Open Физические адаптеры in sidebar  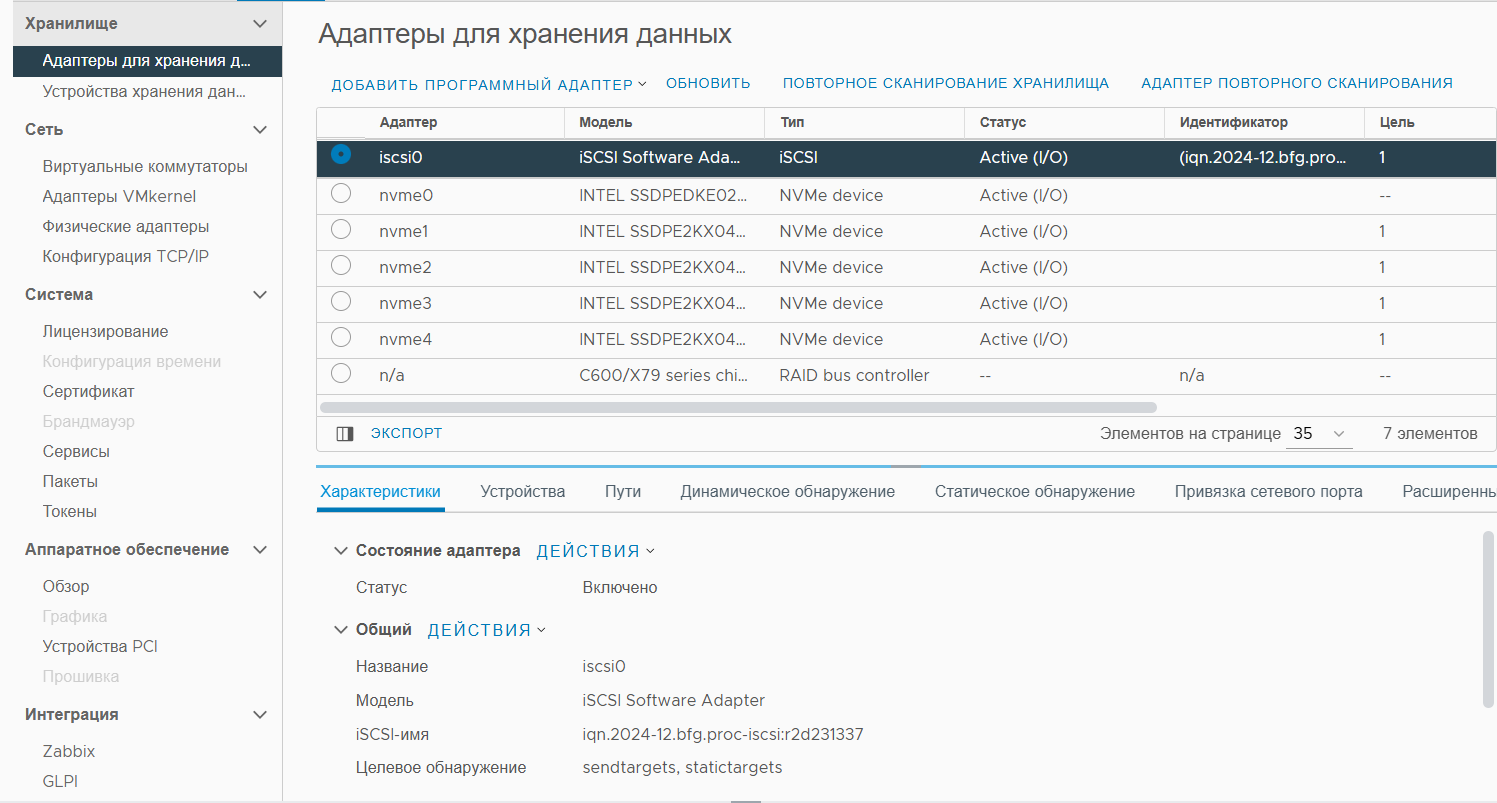(x=126, y=227)
